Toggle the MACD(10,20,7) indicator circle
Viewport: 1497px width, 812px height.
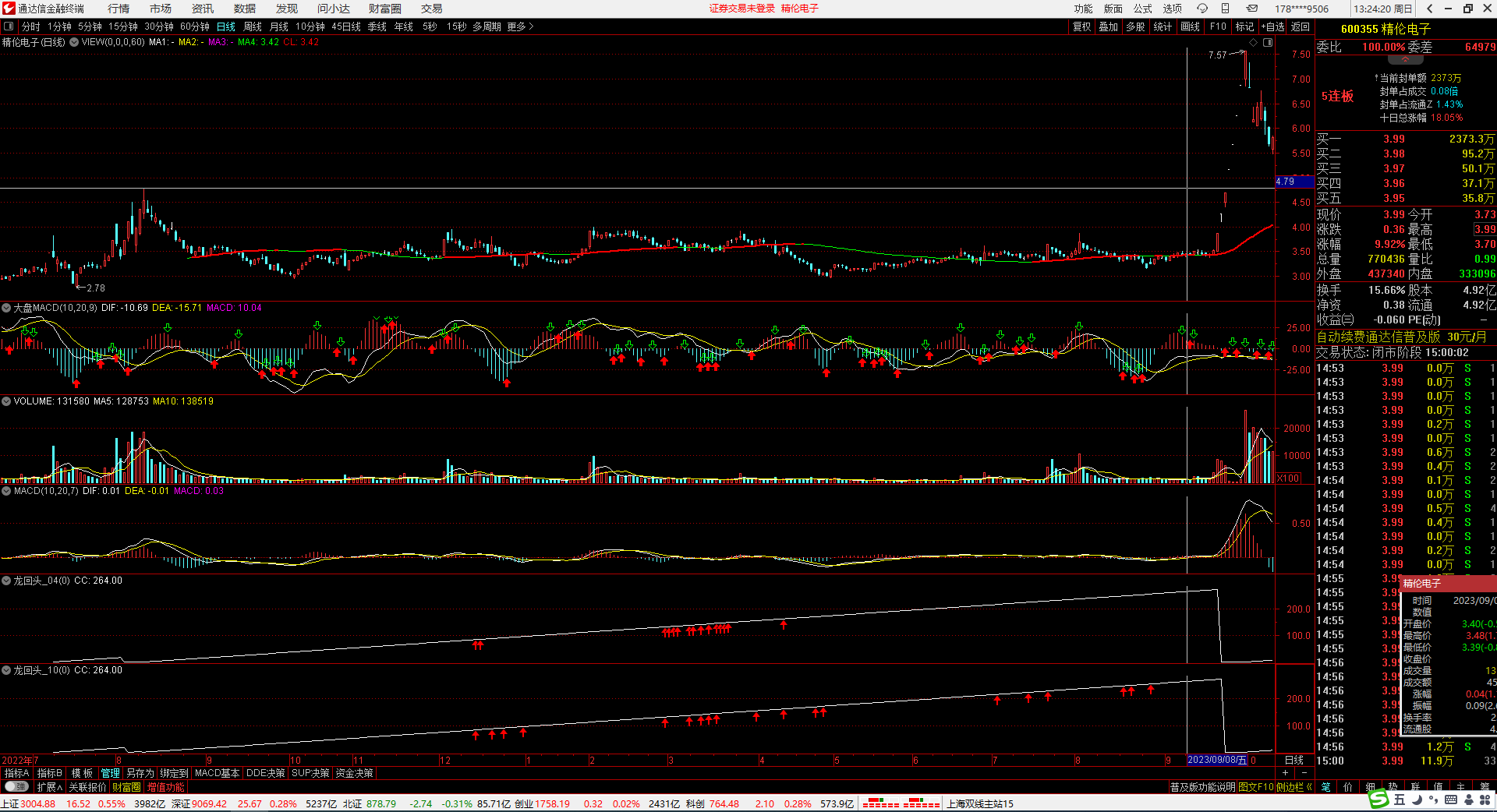click(6, 491)
